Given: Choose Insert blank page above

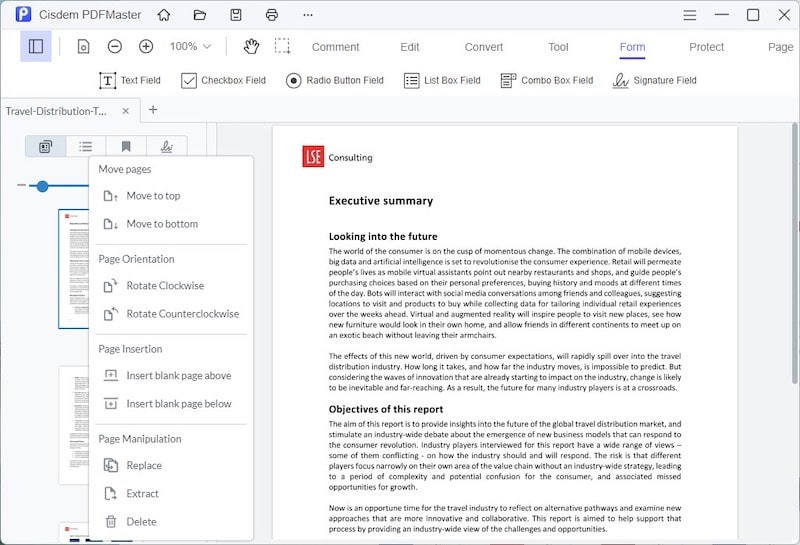Looking at the screenshot, I should pyautogui.click(x=171, y=376).
